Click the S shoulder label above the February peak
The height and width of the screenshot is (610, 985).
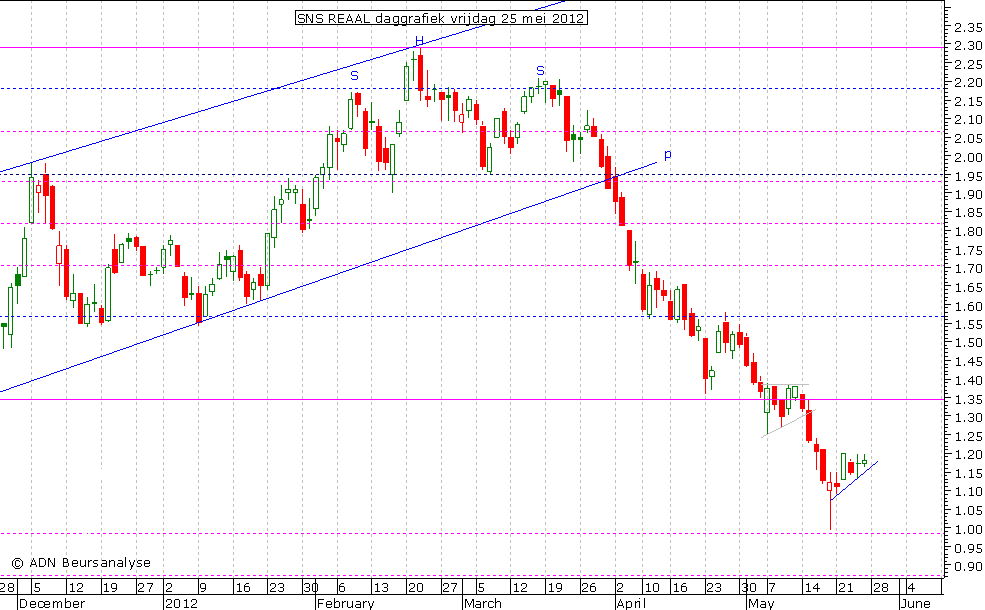pos(354,76)
